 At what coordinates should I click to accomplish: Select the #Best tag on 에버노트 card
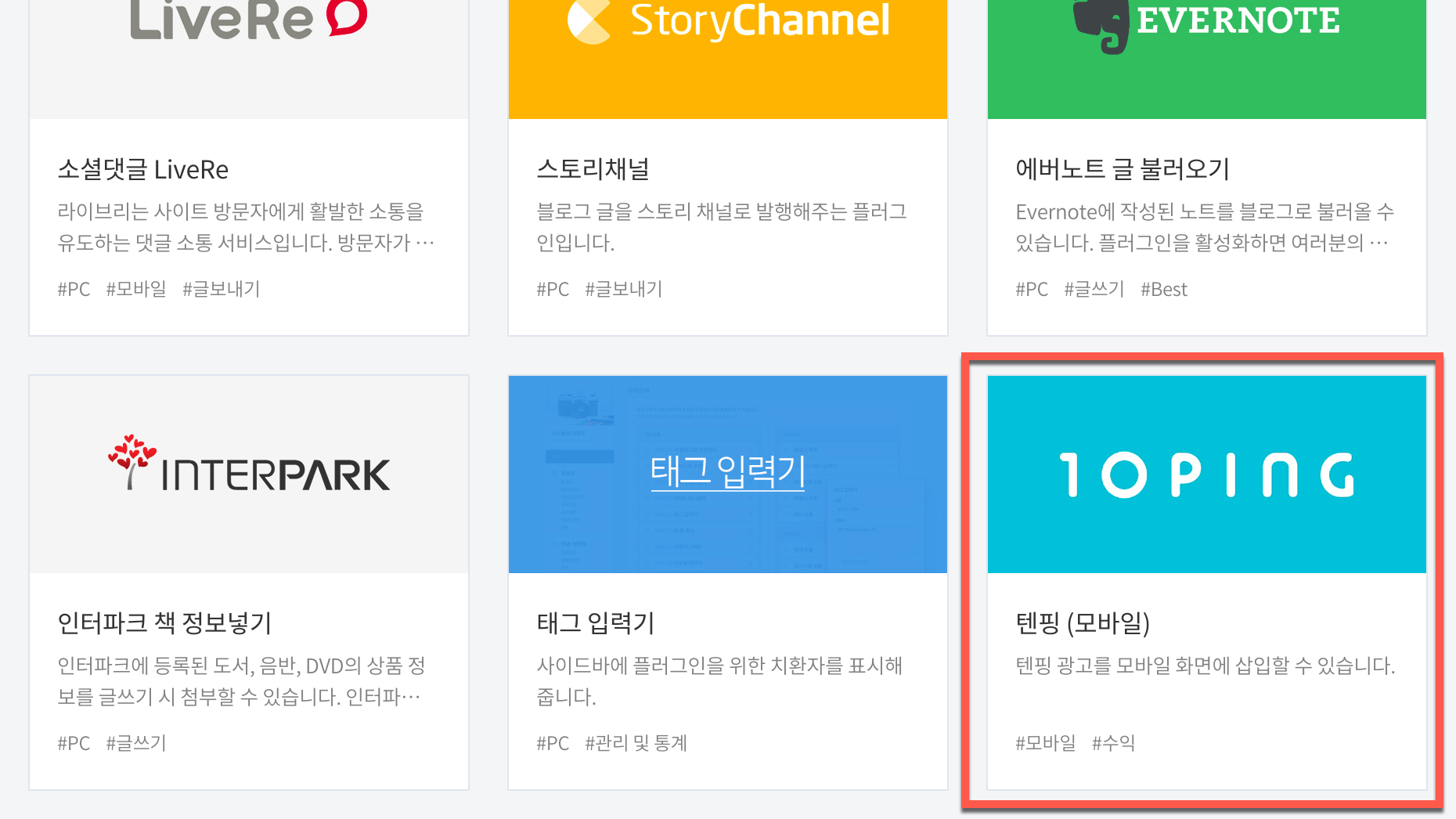1164,289
